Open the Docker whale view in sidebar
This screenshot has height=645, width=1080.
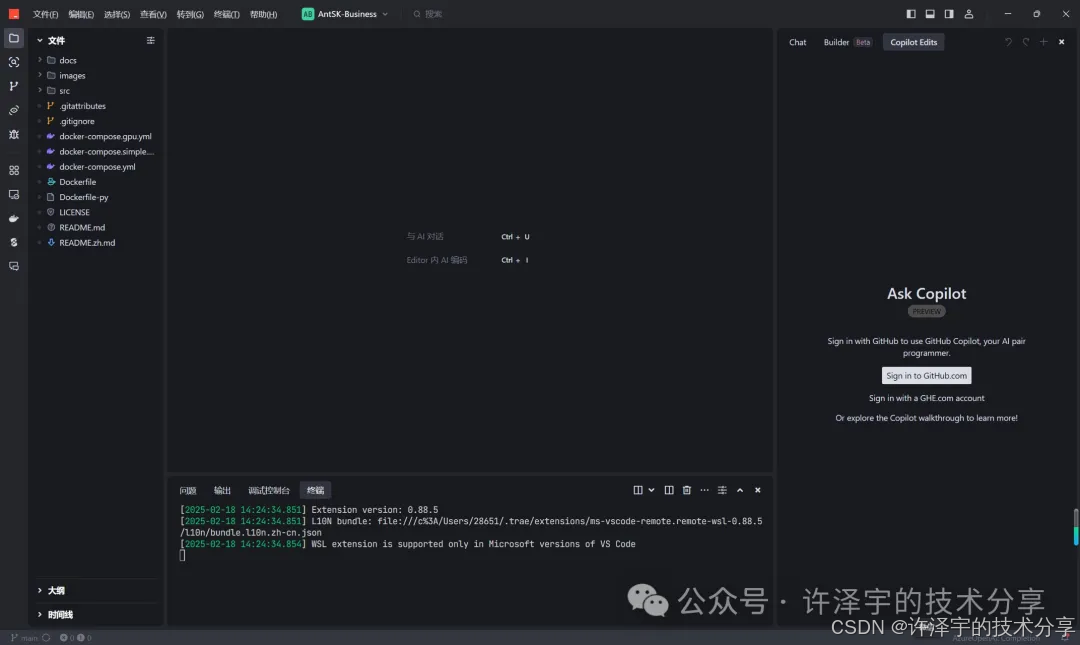[14, 218]
